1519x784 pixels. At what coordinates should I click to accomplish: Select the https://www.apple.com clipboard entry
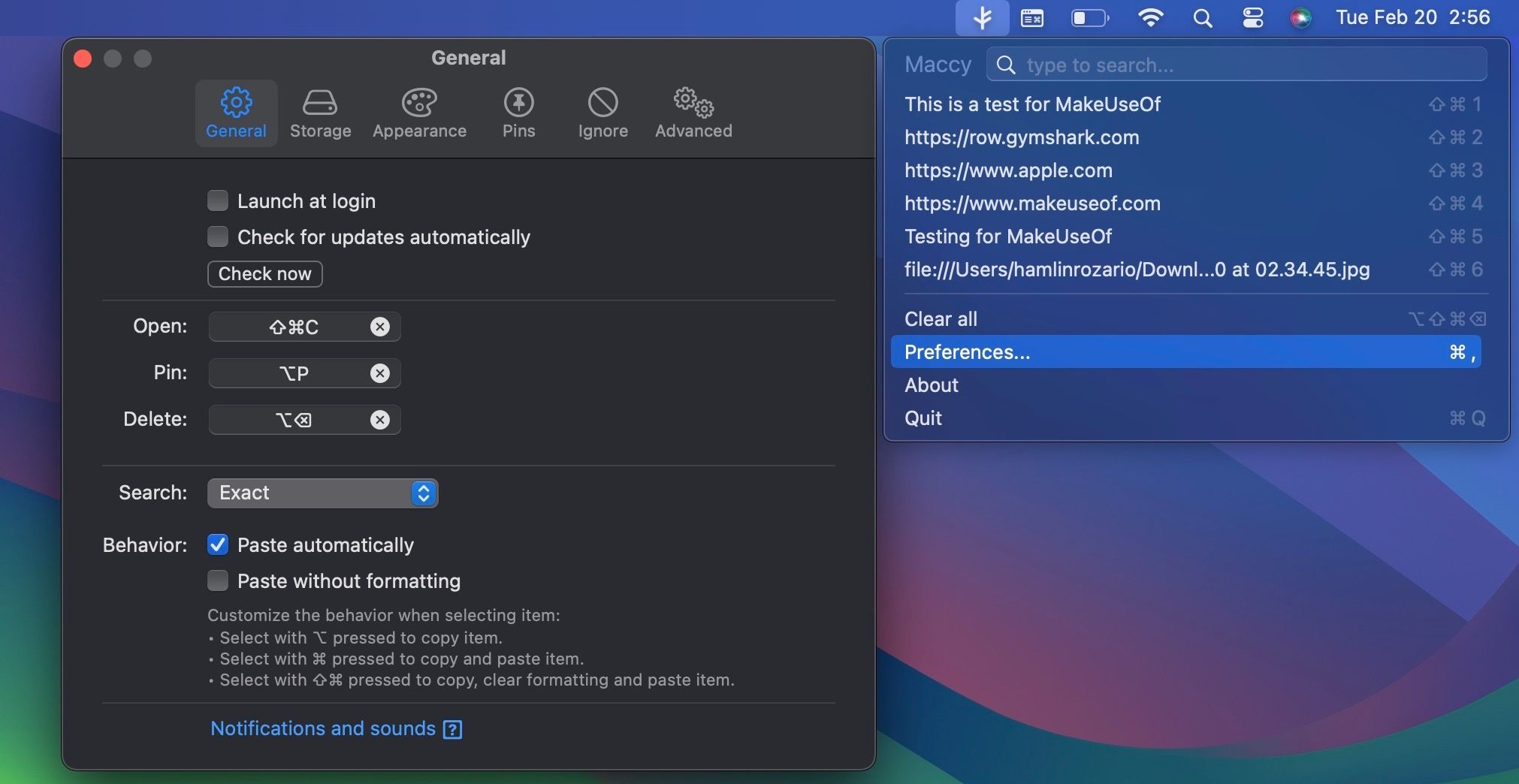pyautogui.click(x=1008, y=170)
